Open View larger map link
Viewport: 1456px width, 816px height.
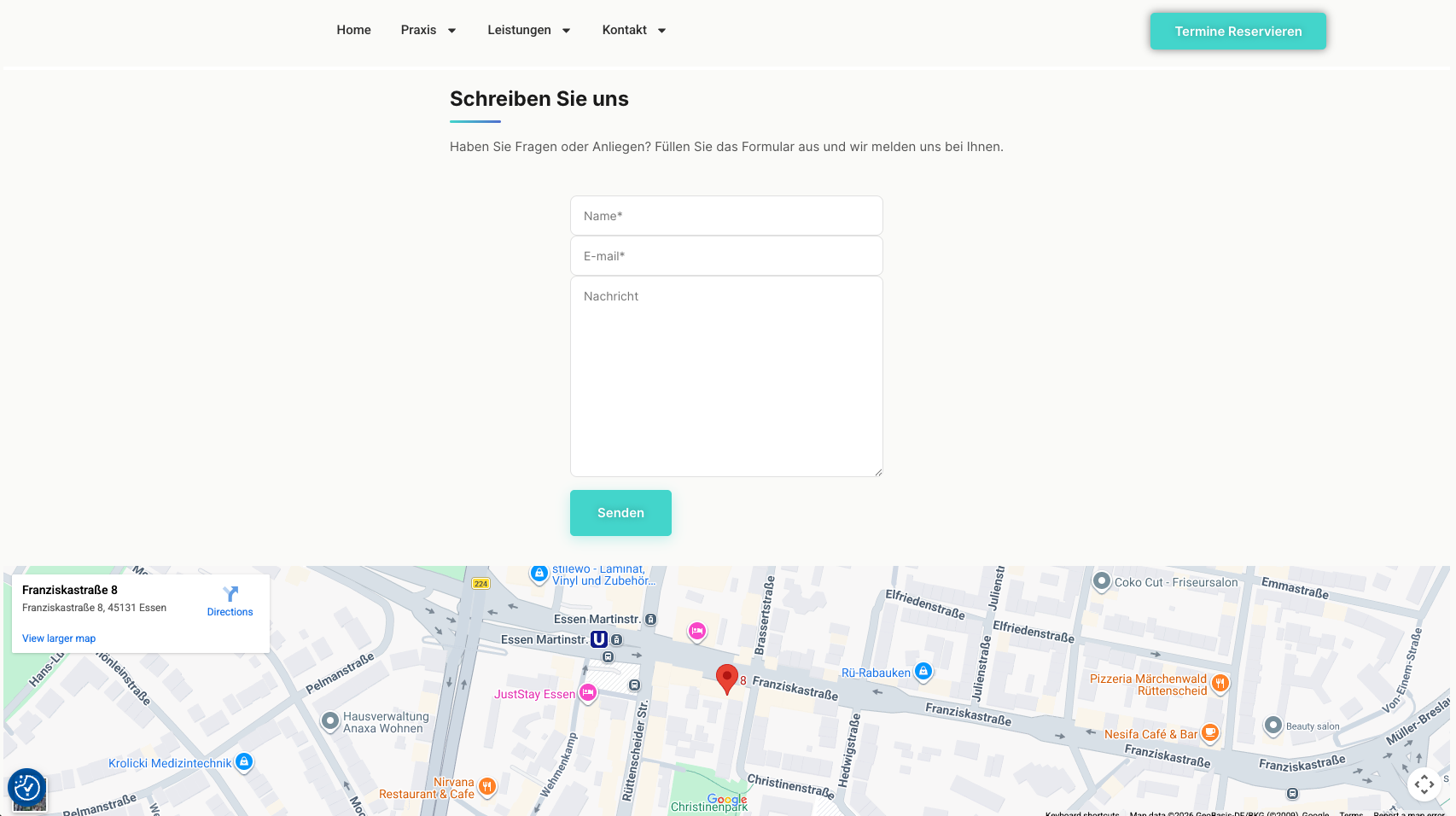pyautogui.click(x=58, y=638)
